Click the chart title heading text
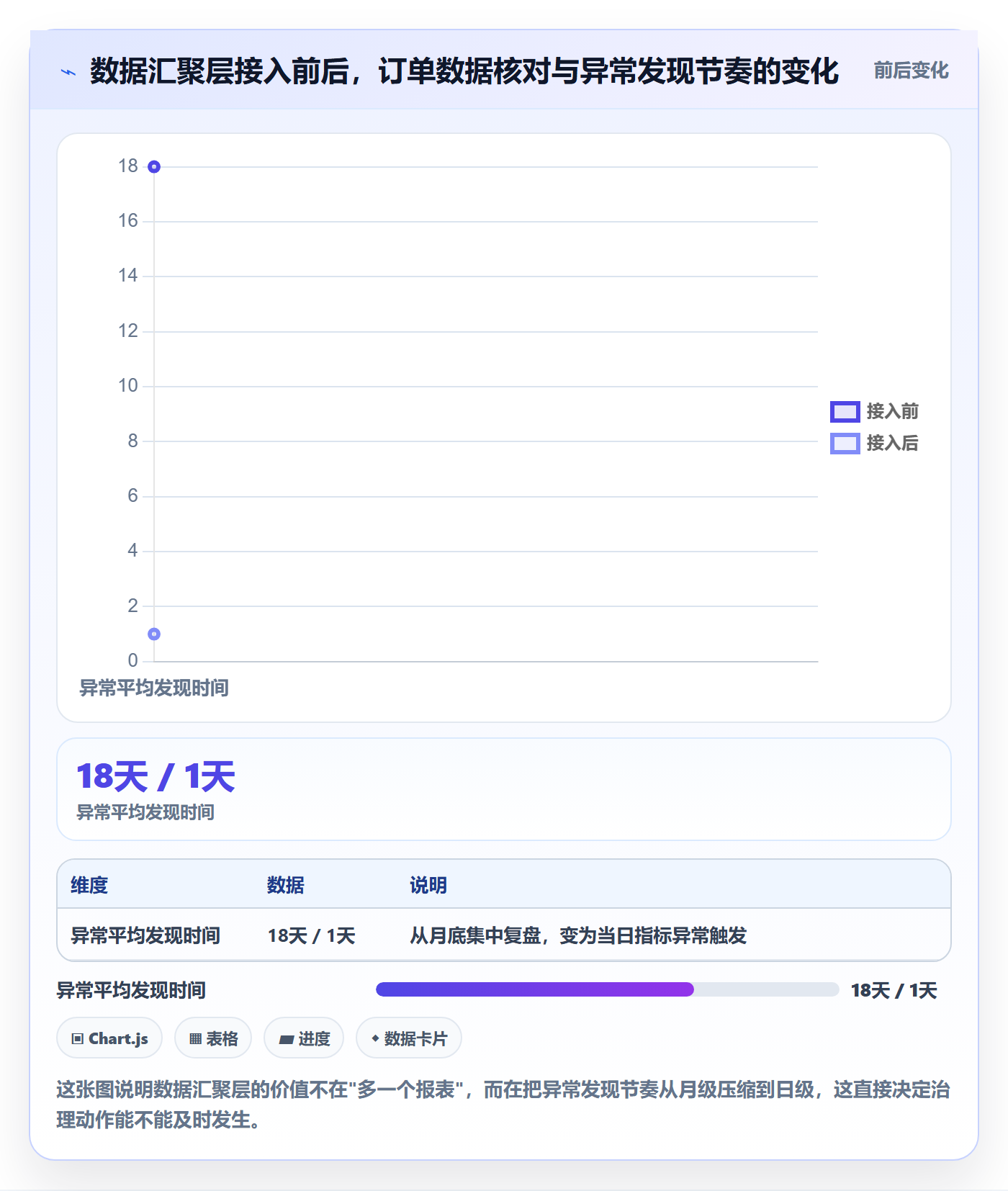The height and width of the screenshot is (1191, 1008). [x=464, y=71]
